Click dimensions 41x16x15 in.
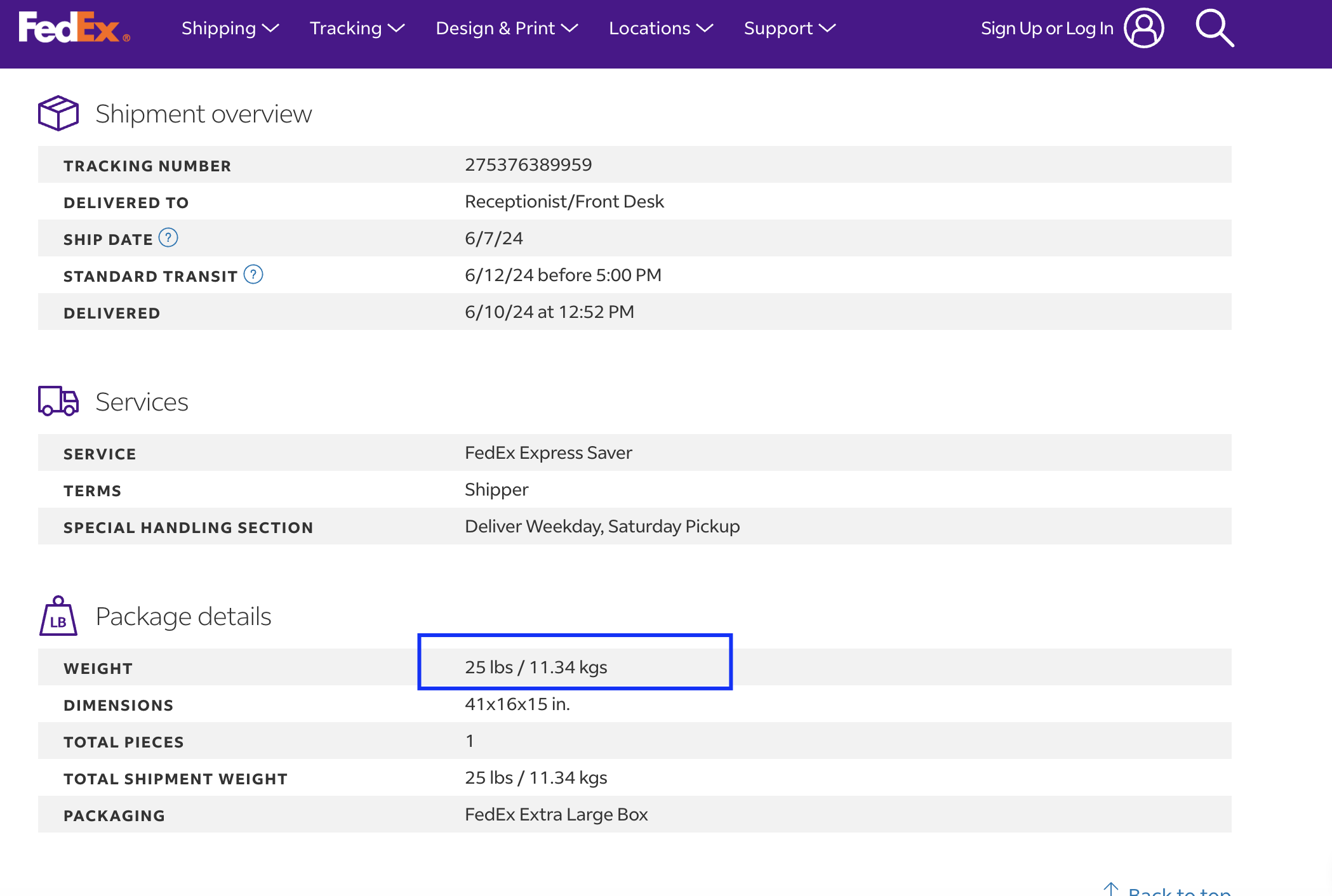1332x896 pixels. tap(517, 704)
